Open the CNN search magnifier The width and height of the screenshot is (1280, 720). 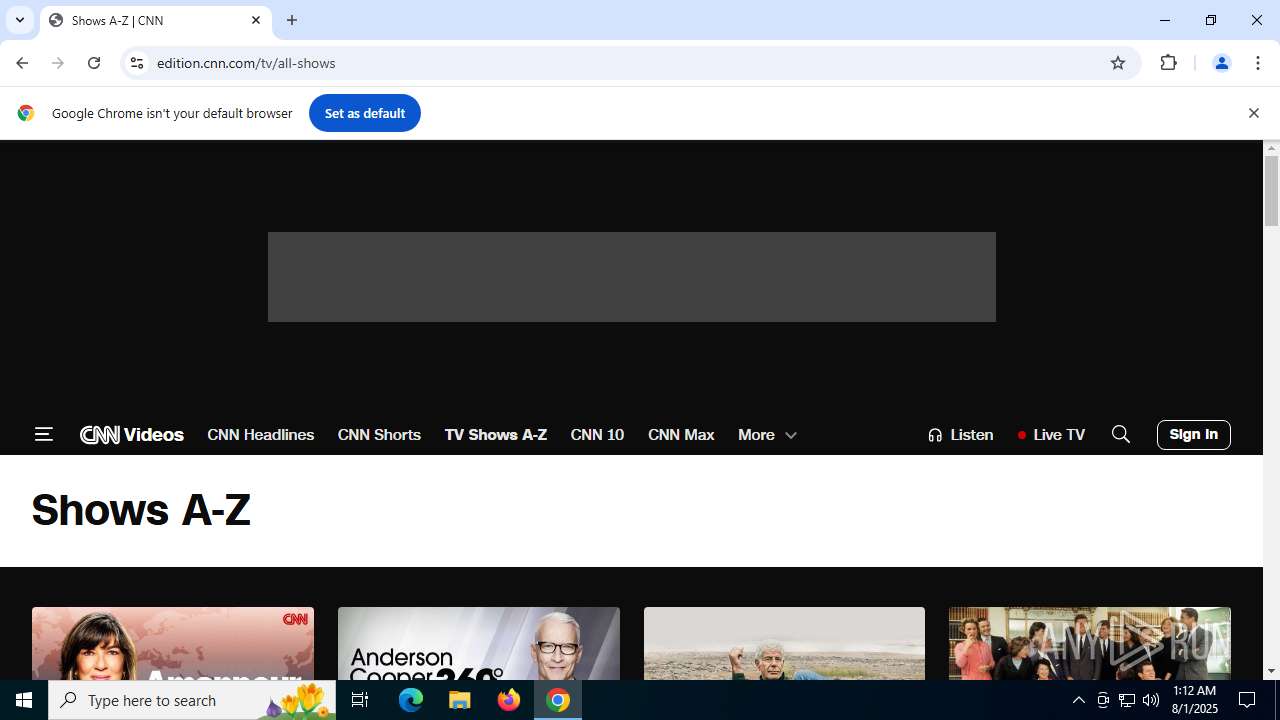point(1121,434)
